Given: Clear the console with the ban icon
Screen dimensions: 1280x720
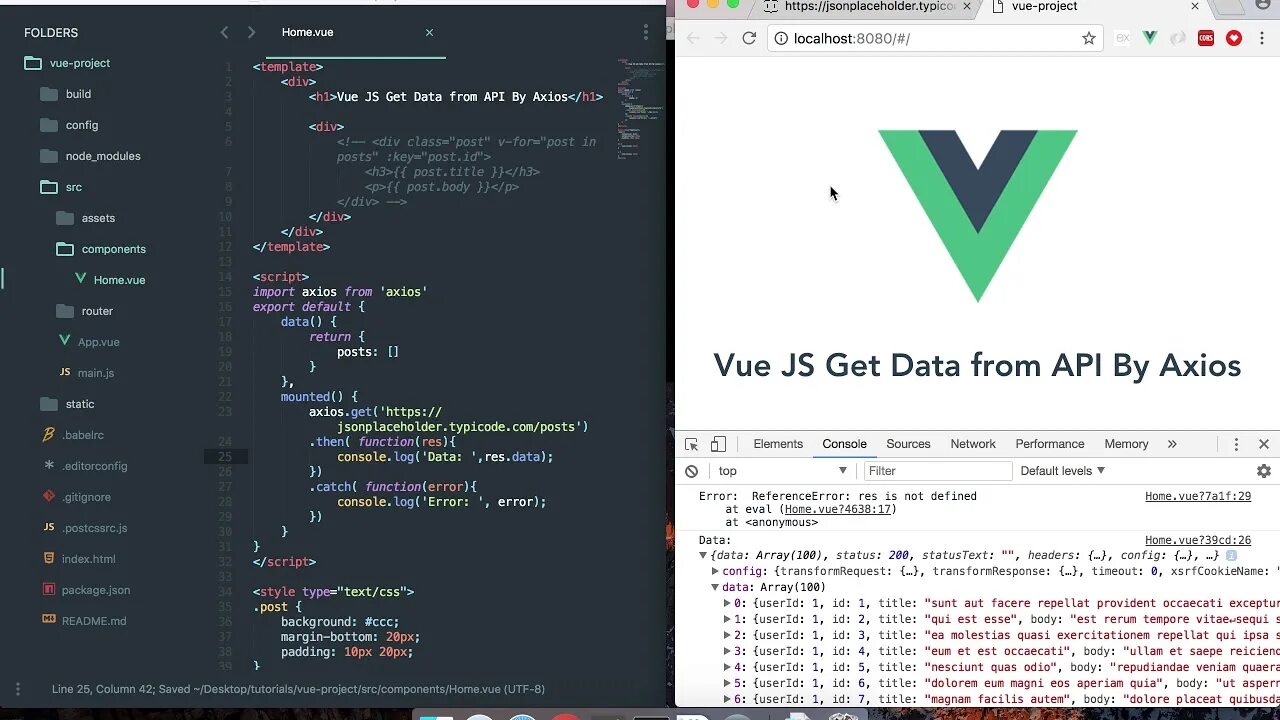Looking at the screenshot, I should (x=692, y=471).
